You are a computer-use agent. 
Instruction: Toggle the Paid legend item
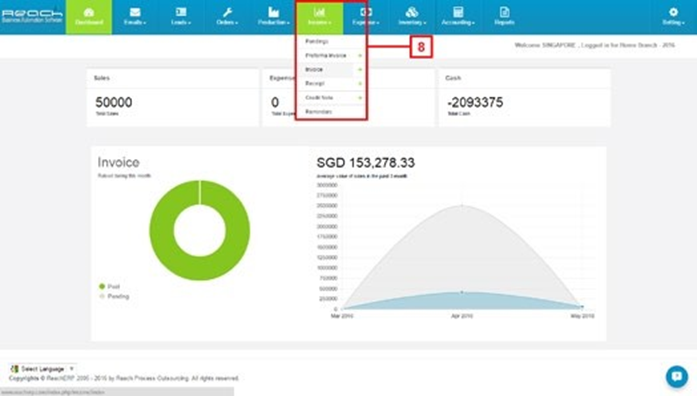pyautogui.click(x=109, y=286)
